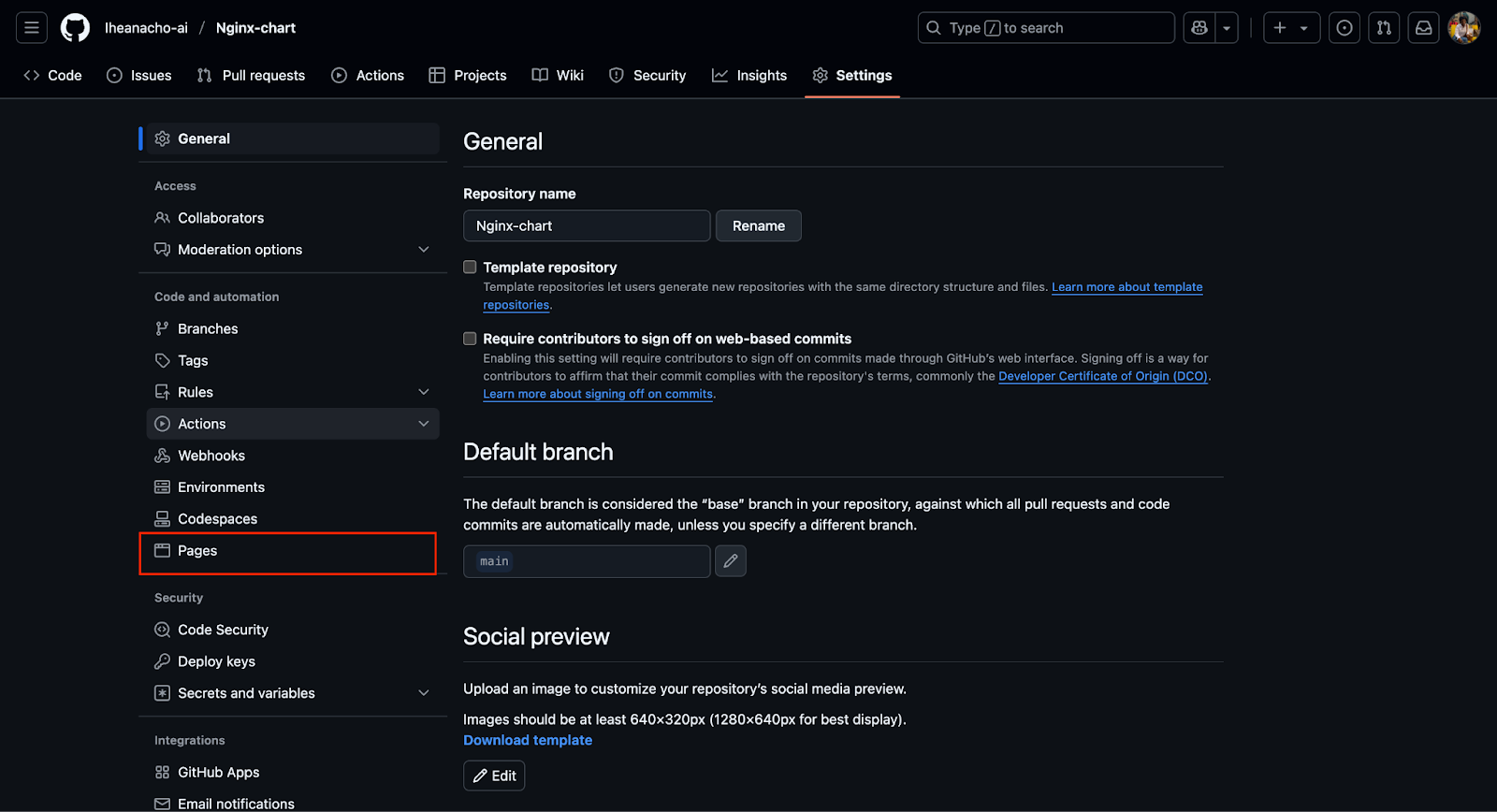Switch to the Actions tab in repo nav
Screen dimensions: 1497x812
pyautogui.click(x=368, y=75)
